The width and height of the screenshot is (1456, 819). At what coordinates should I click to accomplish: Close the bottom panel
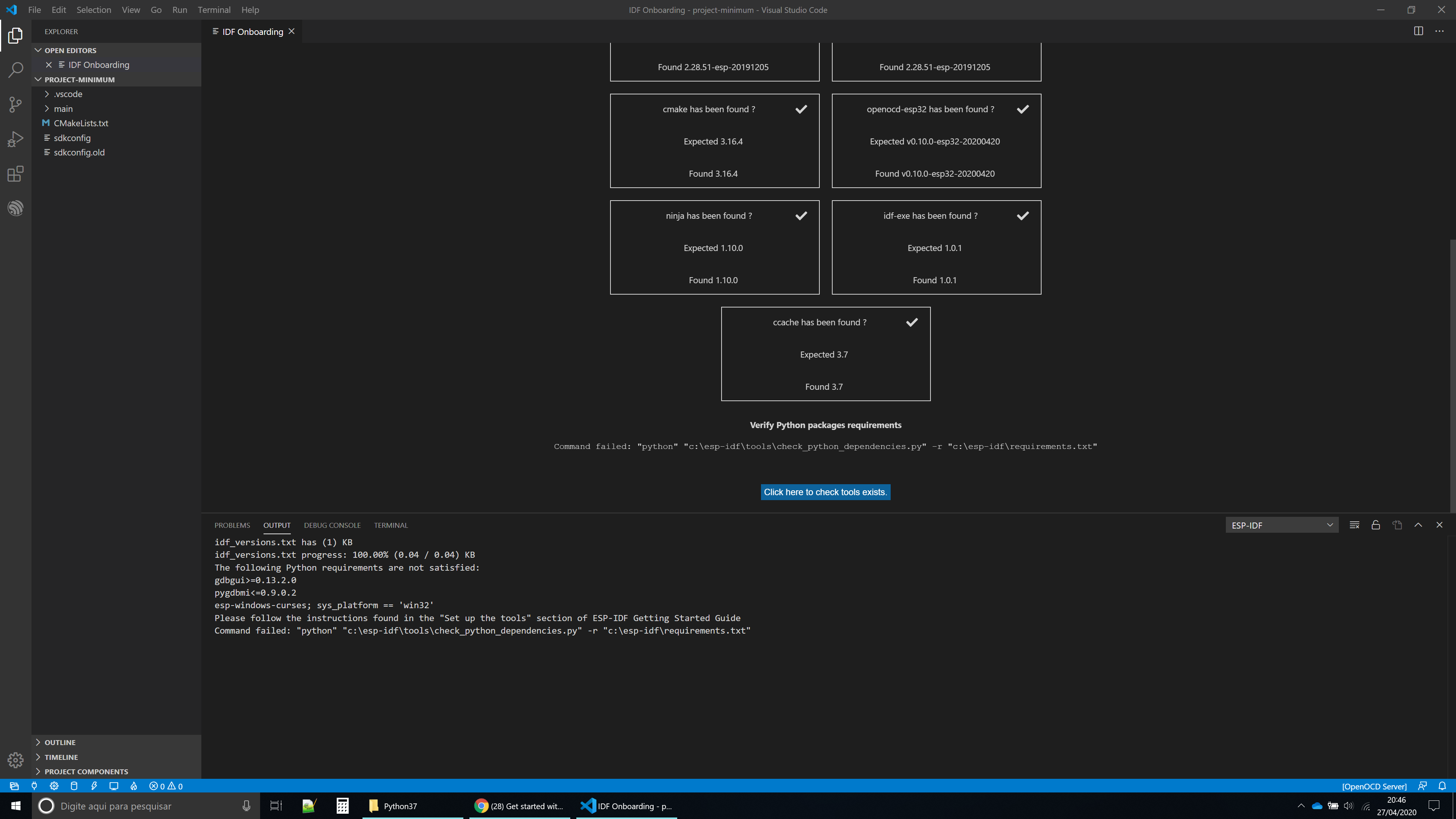pyautogui.click(x=1440, y=525)
